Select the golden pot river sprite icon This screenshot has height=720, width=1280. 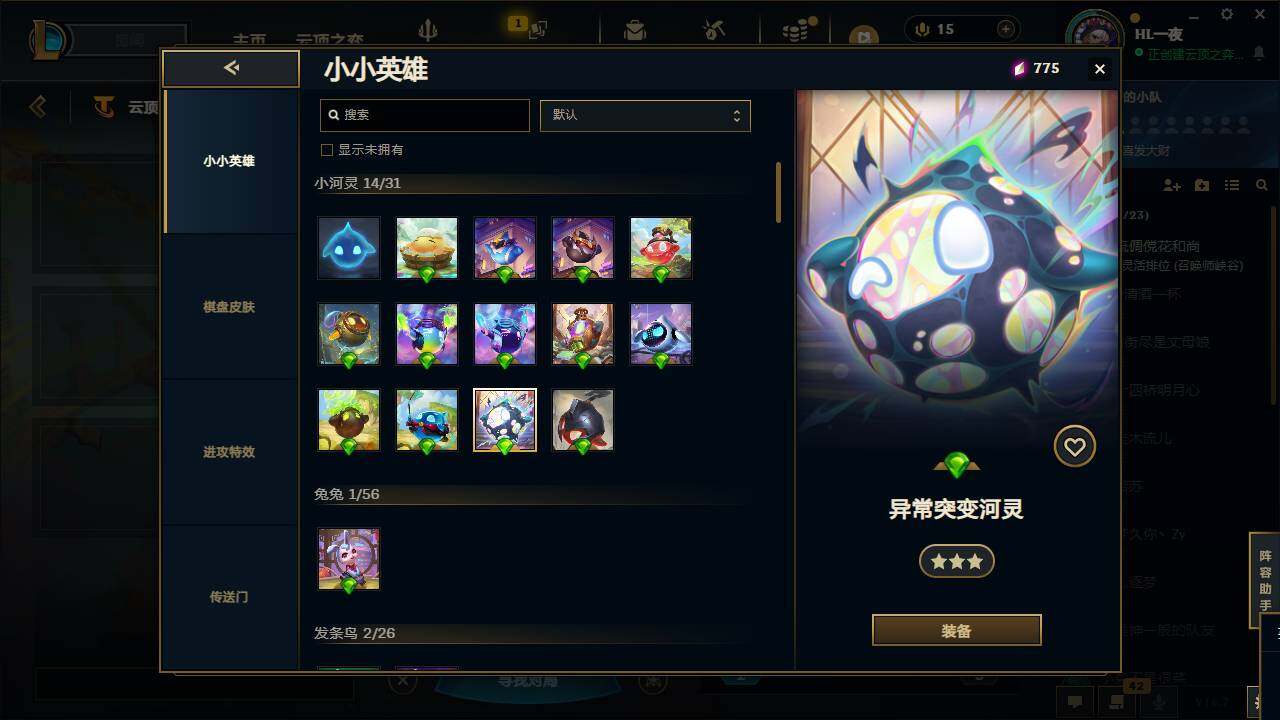click(x=349, y=334)
